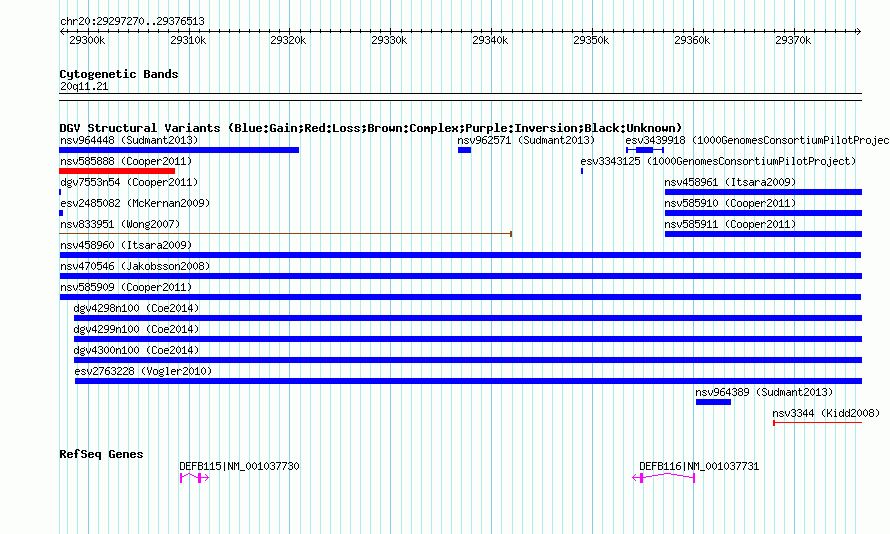Open DEFB116|NM_001037731 gene label
890x534 pixels.
(699, 466)
